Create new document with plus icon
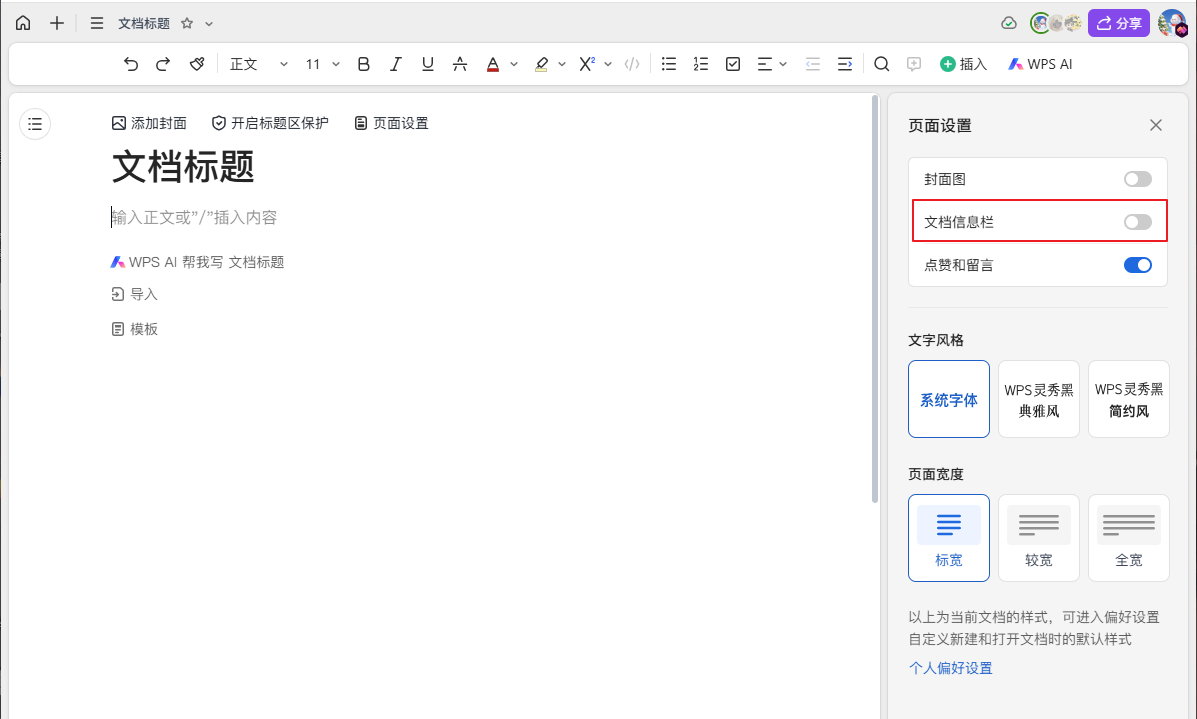 click(56, 23)
